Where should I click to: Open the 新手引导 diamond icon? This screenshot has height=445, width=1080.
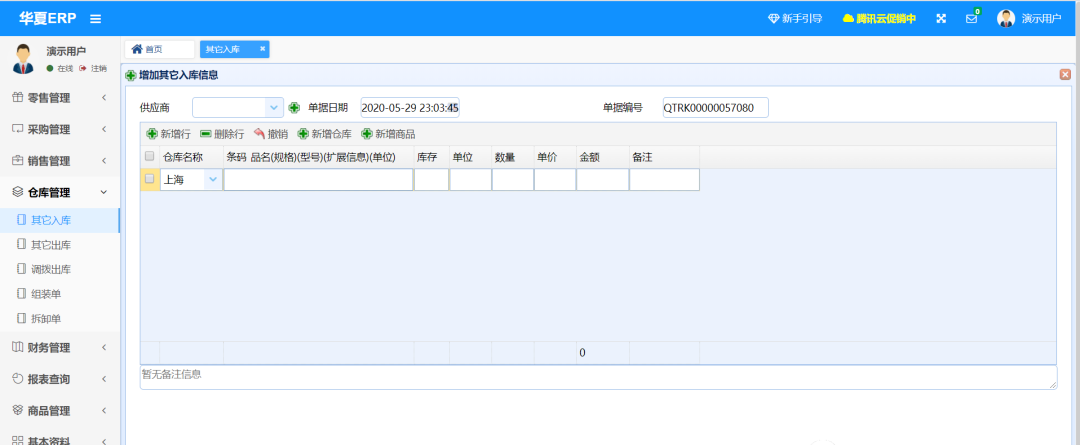click(x=773, y=19)
